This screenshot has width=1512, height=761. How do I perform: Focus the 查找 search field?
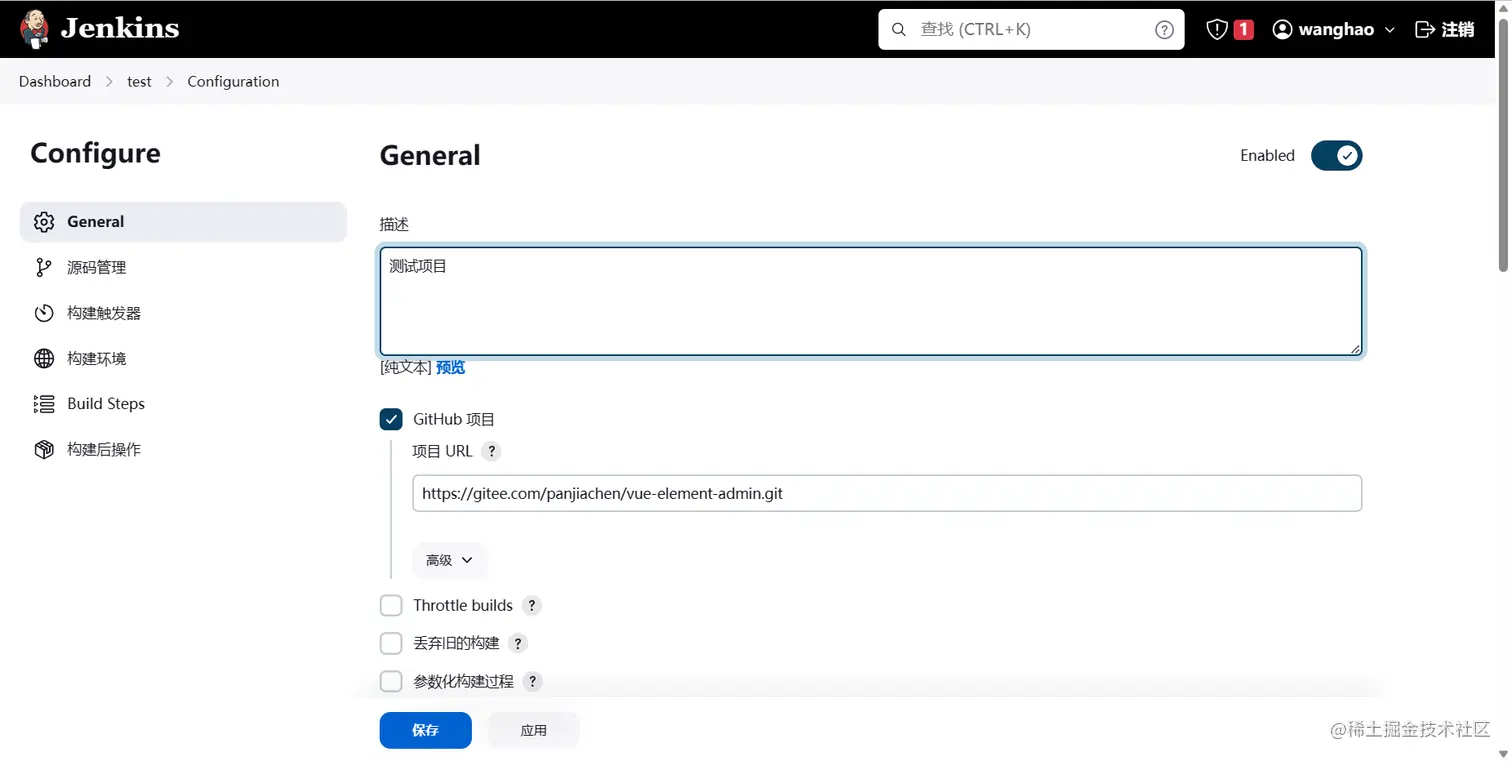tap(1031, 30)
